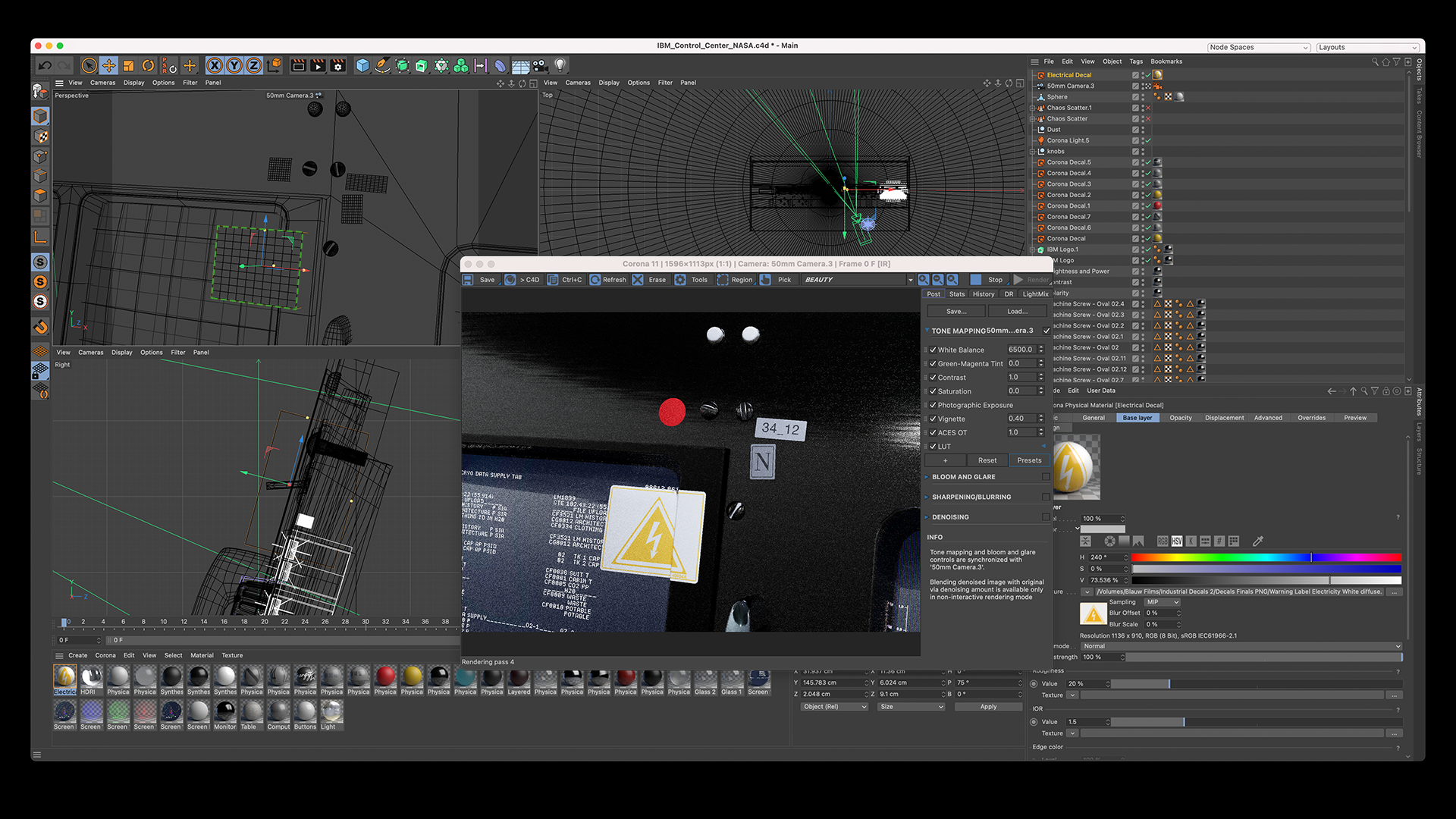Click the Region selection icon in Corona VFB
The height and width of the screenshot is (819, 1456).
[723, 280]
